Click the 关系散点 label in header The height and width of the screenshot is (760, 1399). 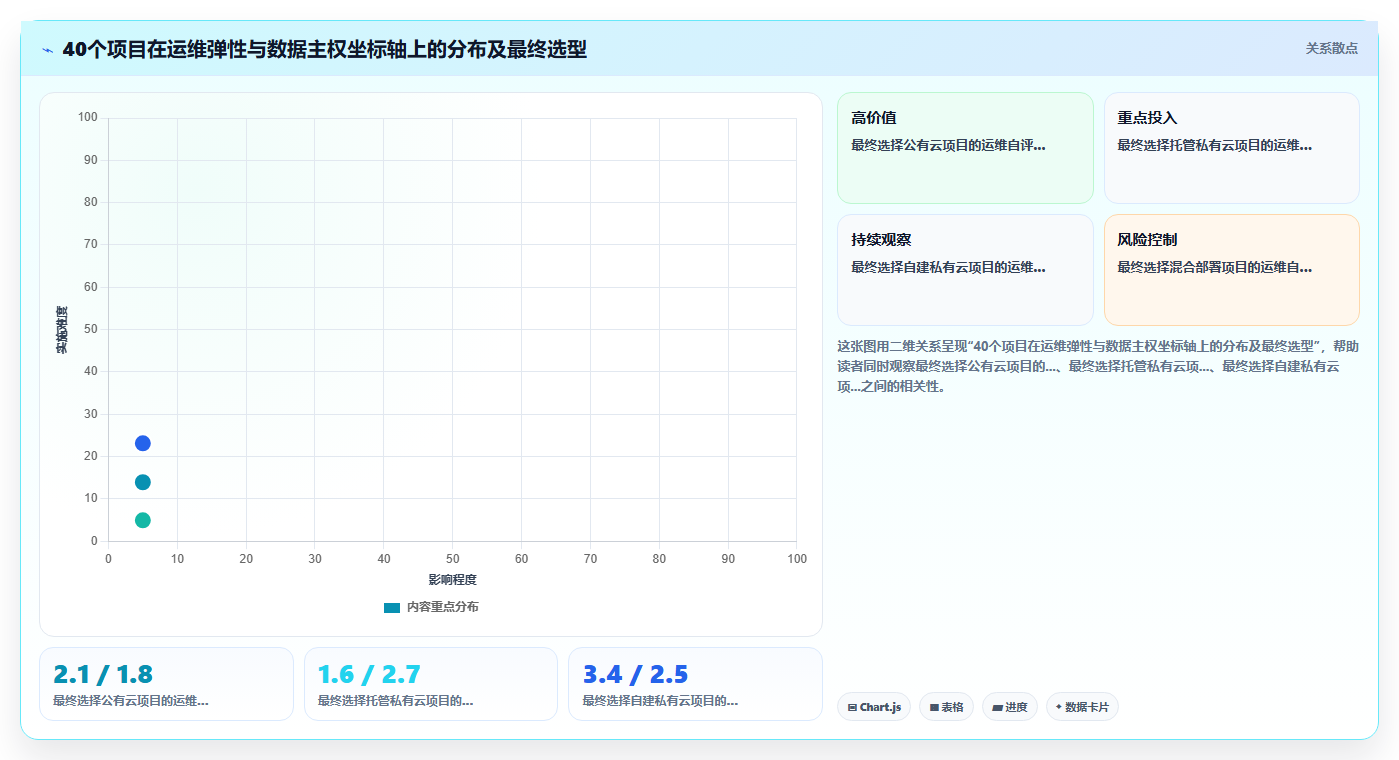coord(1331,48)
